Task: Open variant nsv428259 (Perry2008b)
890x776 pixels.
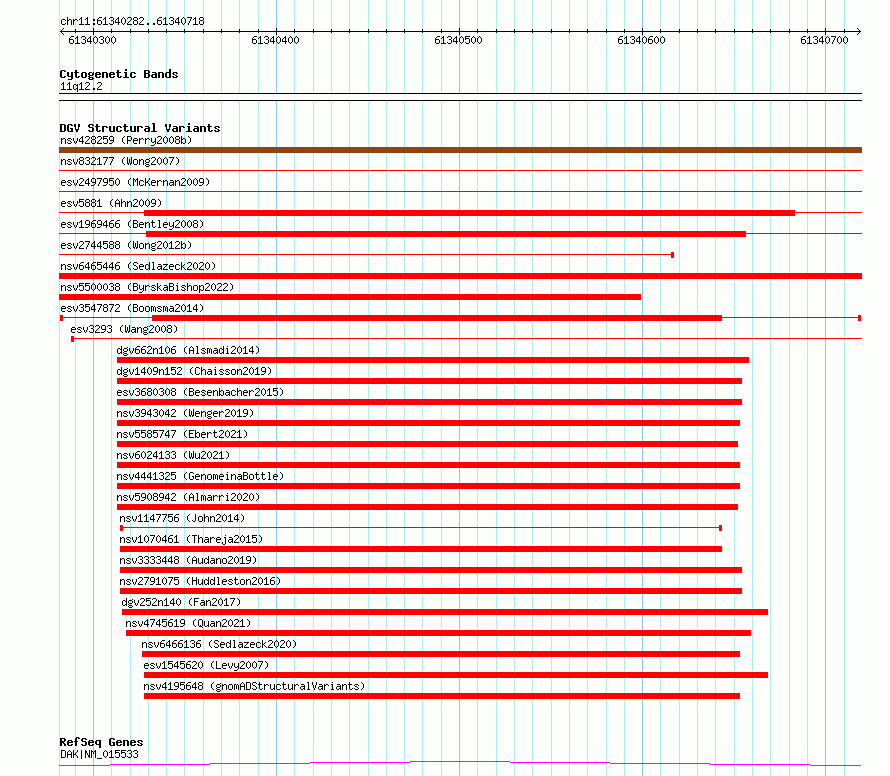Action: pyautogui.click(x=126, y=140)
